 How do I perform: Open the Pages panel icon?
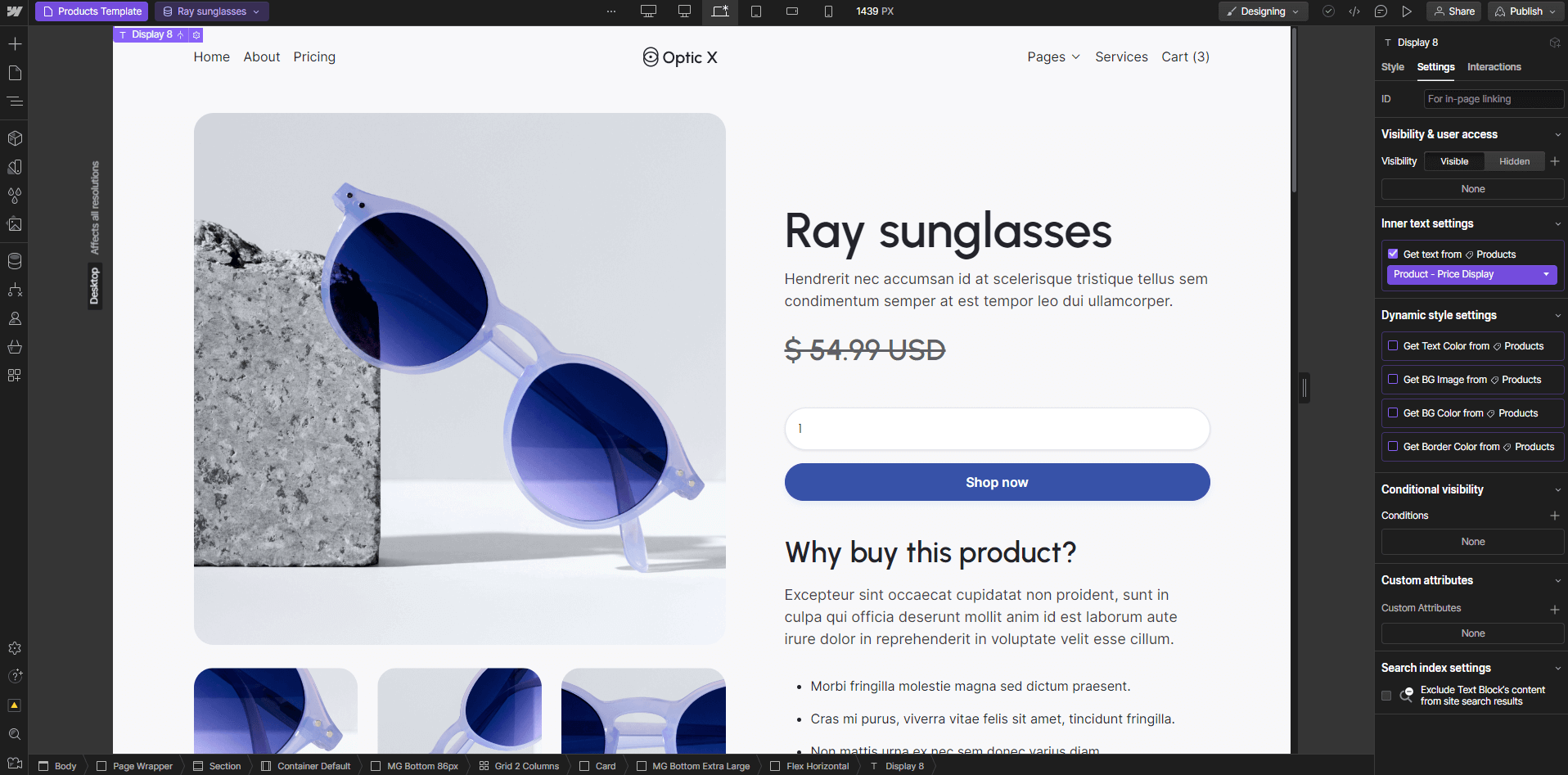tap(15, 73)
